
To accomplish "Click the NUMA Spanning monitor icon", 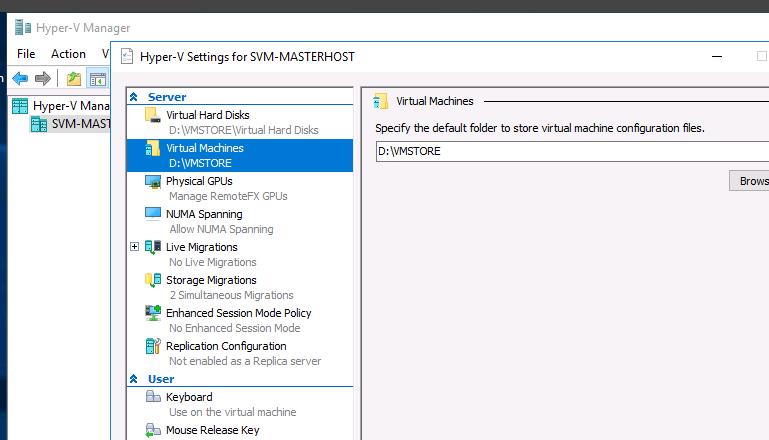I will 153,214.
